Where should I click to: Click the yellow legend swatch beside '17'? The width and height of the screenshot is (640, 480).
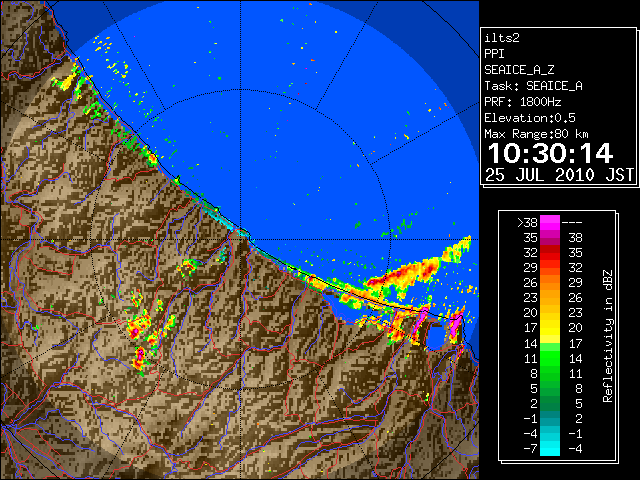pos(550,328)
